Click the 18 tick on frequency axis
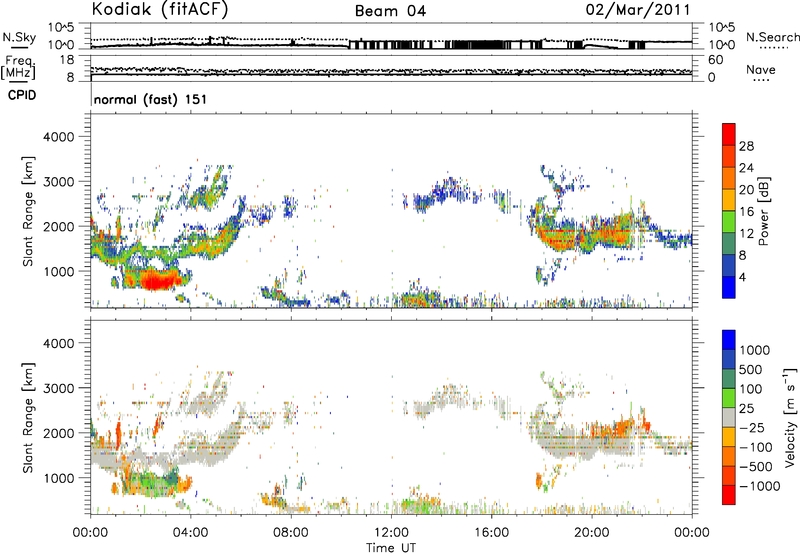The image size is (800, 554). tap(66, 60)
